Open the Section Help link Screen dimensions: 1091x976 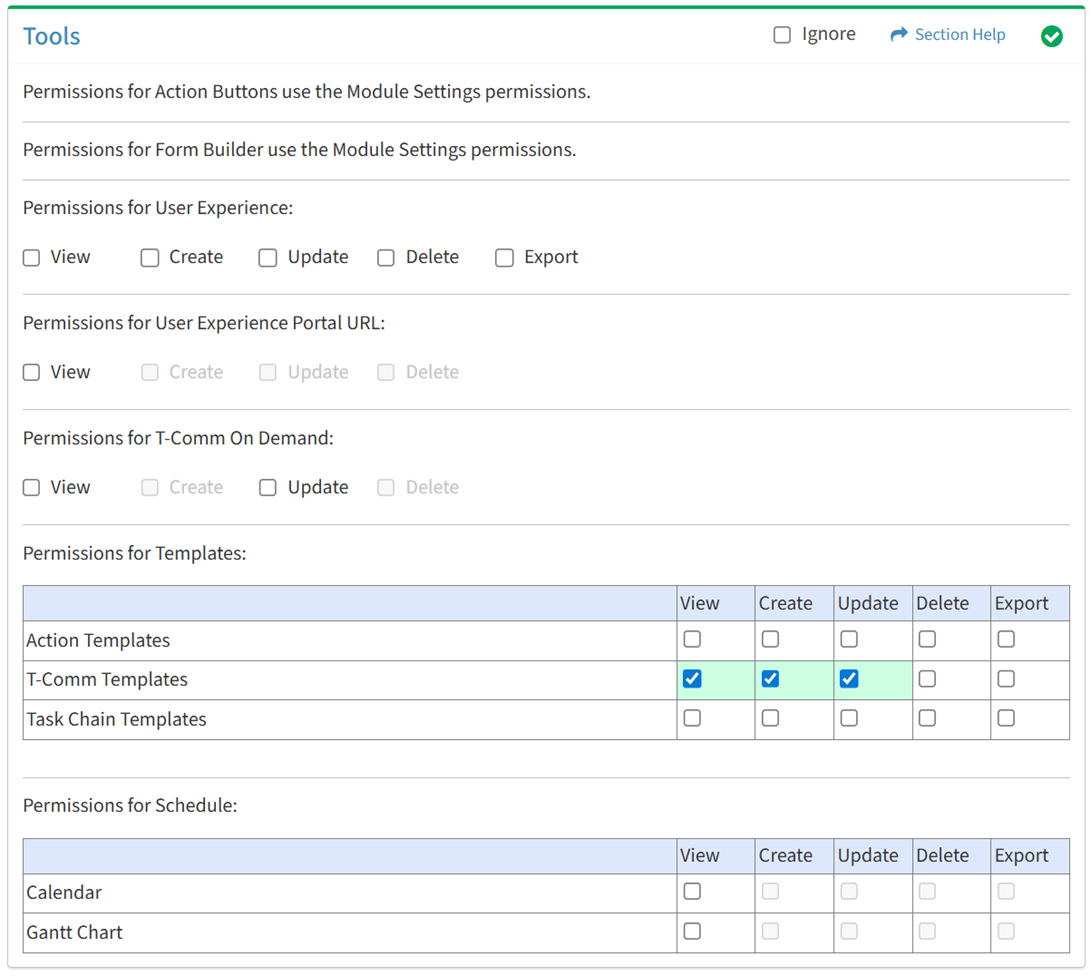click(959, 35)
